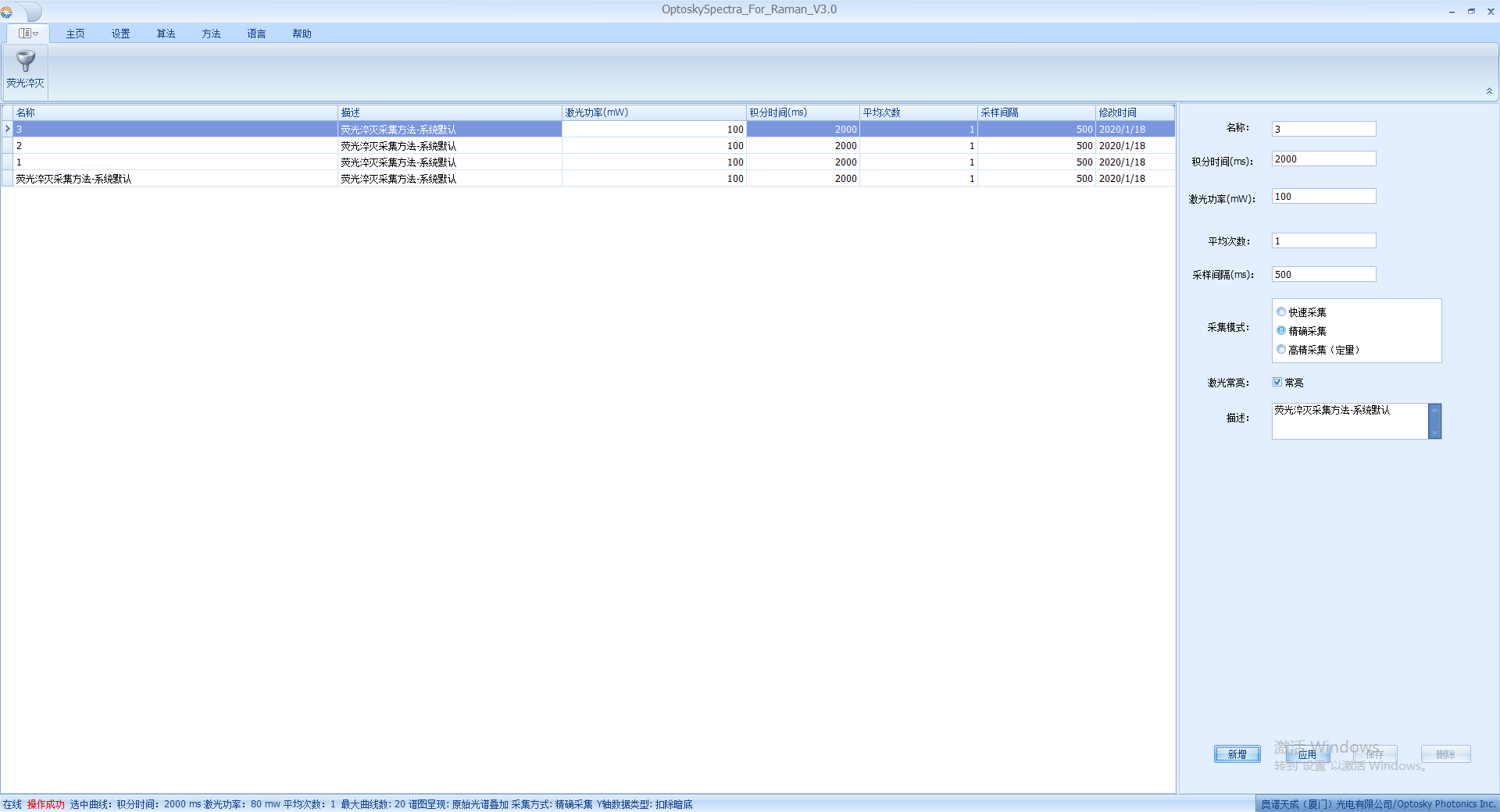Open the 语言 menu tab
The image size is (1500, 812).
(256, 34)
